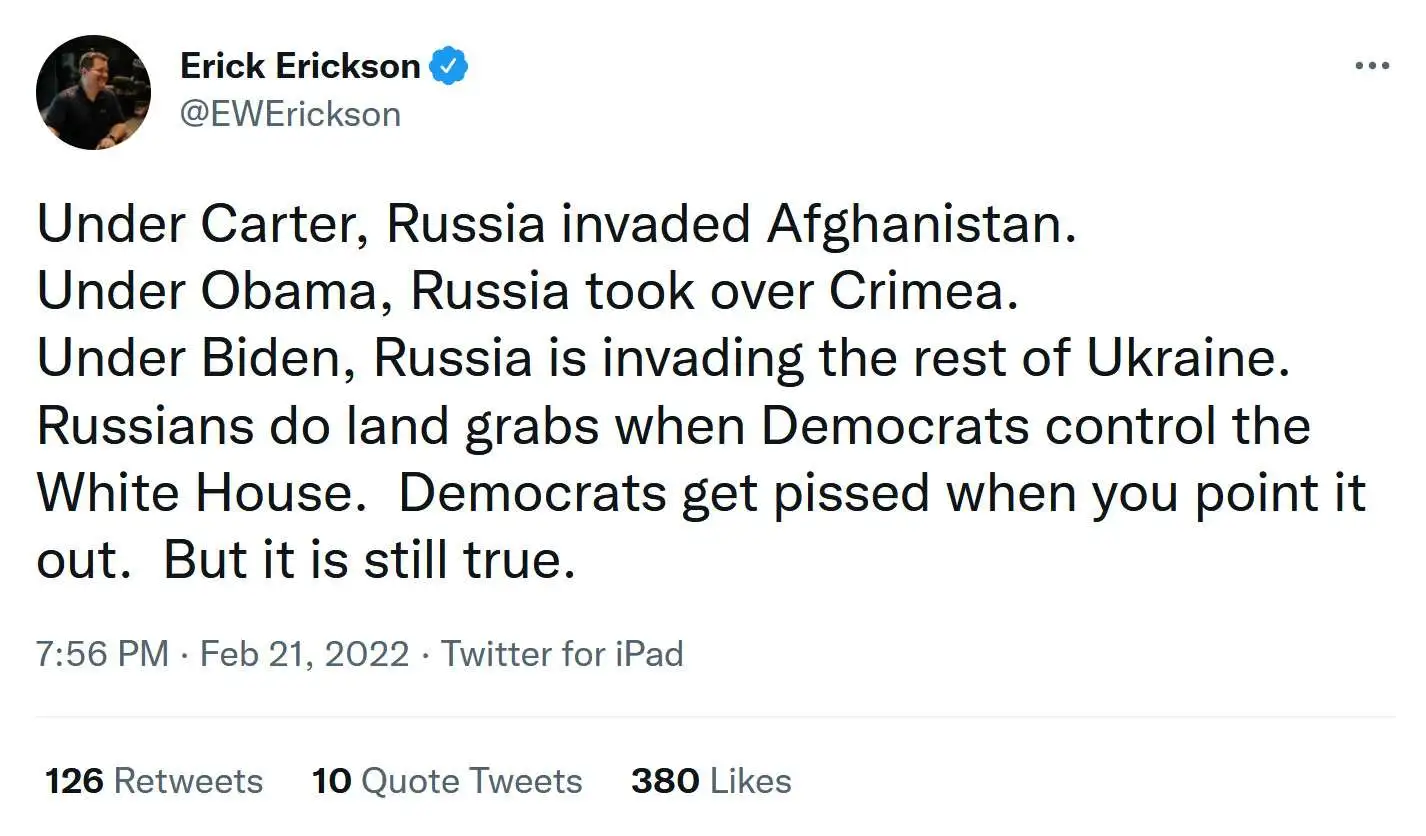Viewport: 1426px width, 836px height.
Task: Click the Feb 21, 2022 date
Action: pos(304,654)
